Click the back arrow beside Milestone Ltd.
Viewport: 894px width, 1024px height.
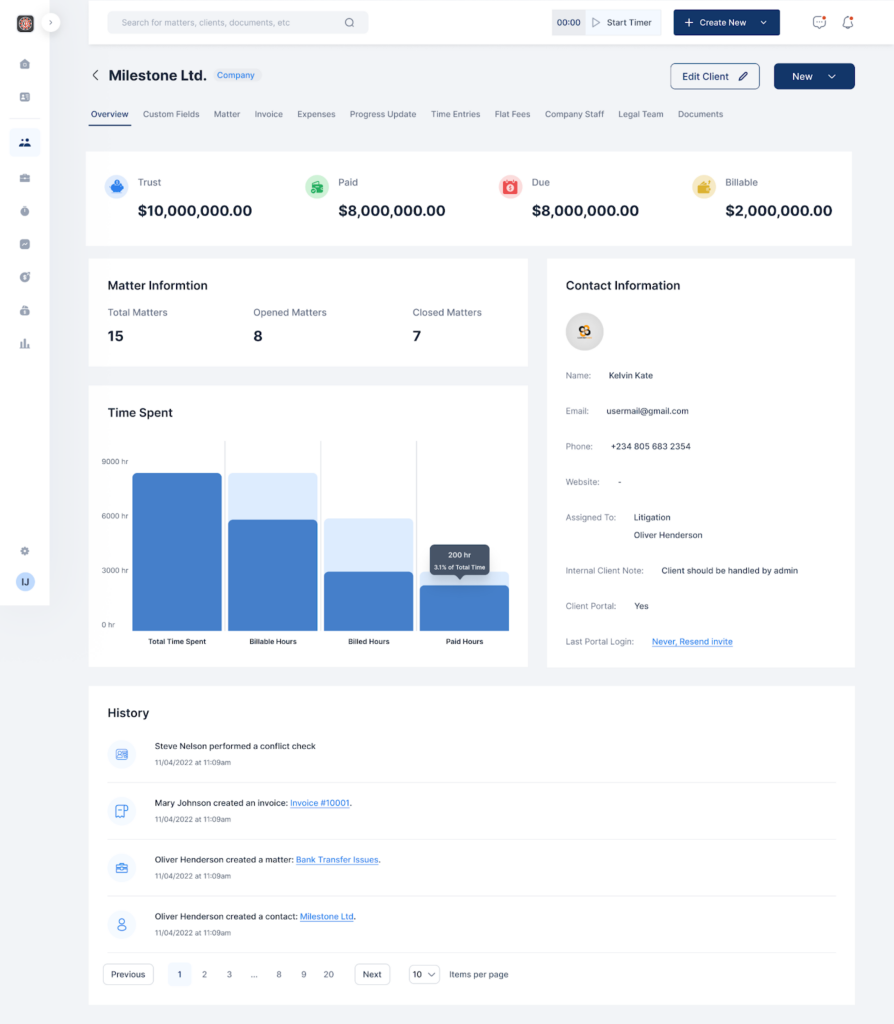click(x=96, y=75)
